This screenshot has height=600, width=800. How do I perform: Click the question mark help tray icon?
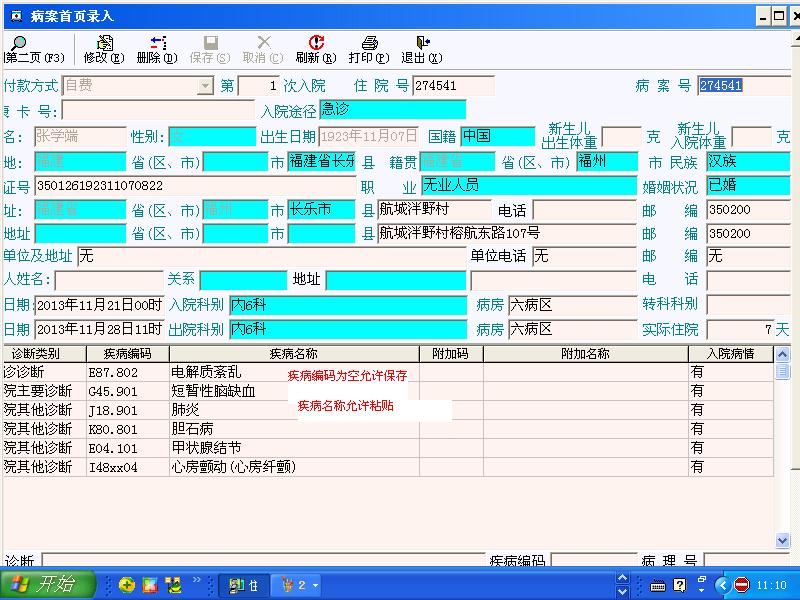click(679, 585)
